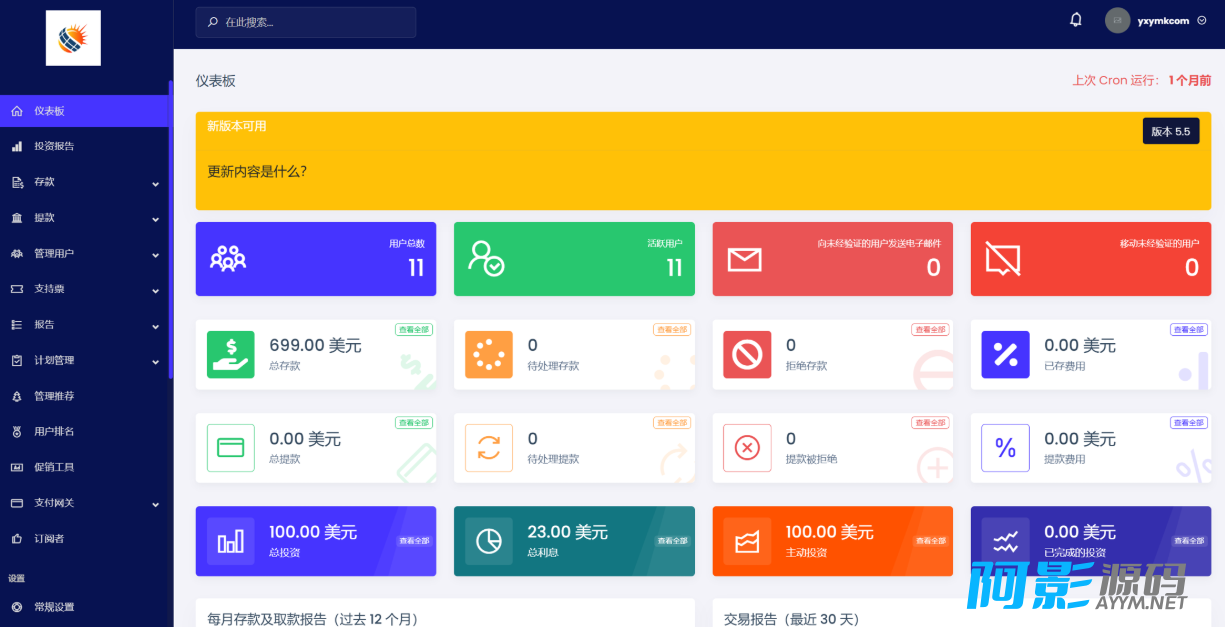Click the active users checkmark icon
Screen dimensions: 1225x627
pyautogui.click(x=487, y=259)
